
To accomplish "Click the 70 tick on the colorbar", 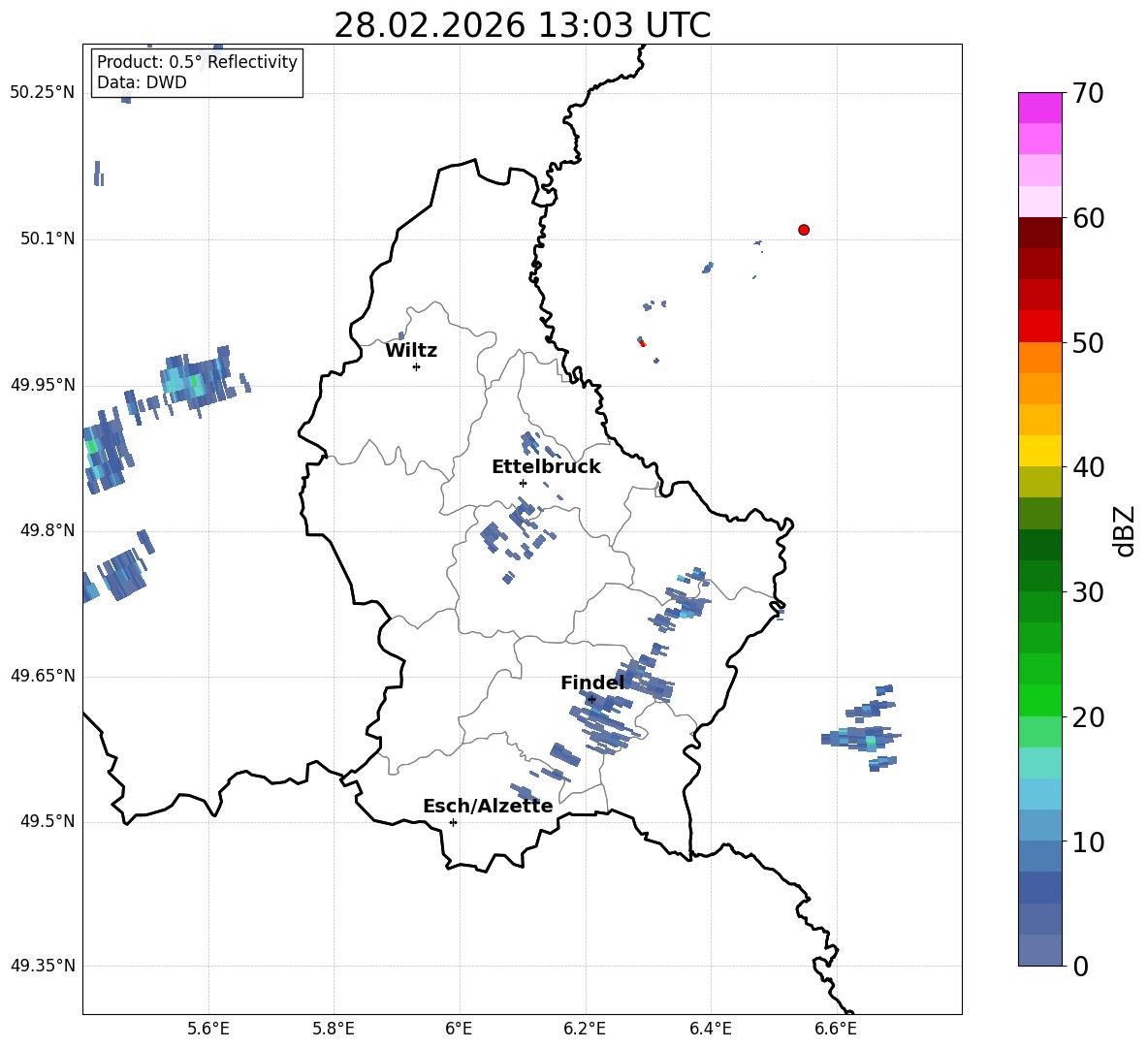I will point(1088,93).
